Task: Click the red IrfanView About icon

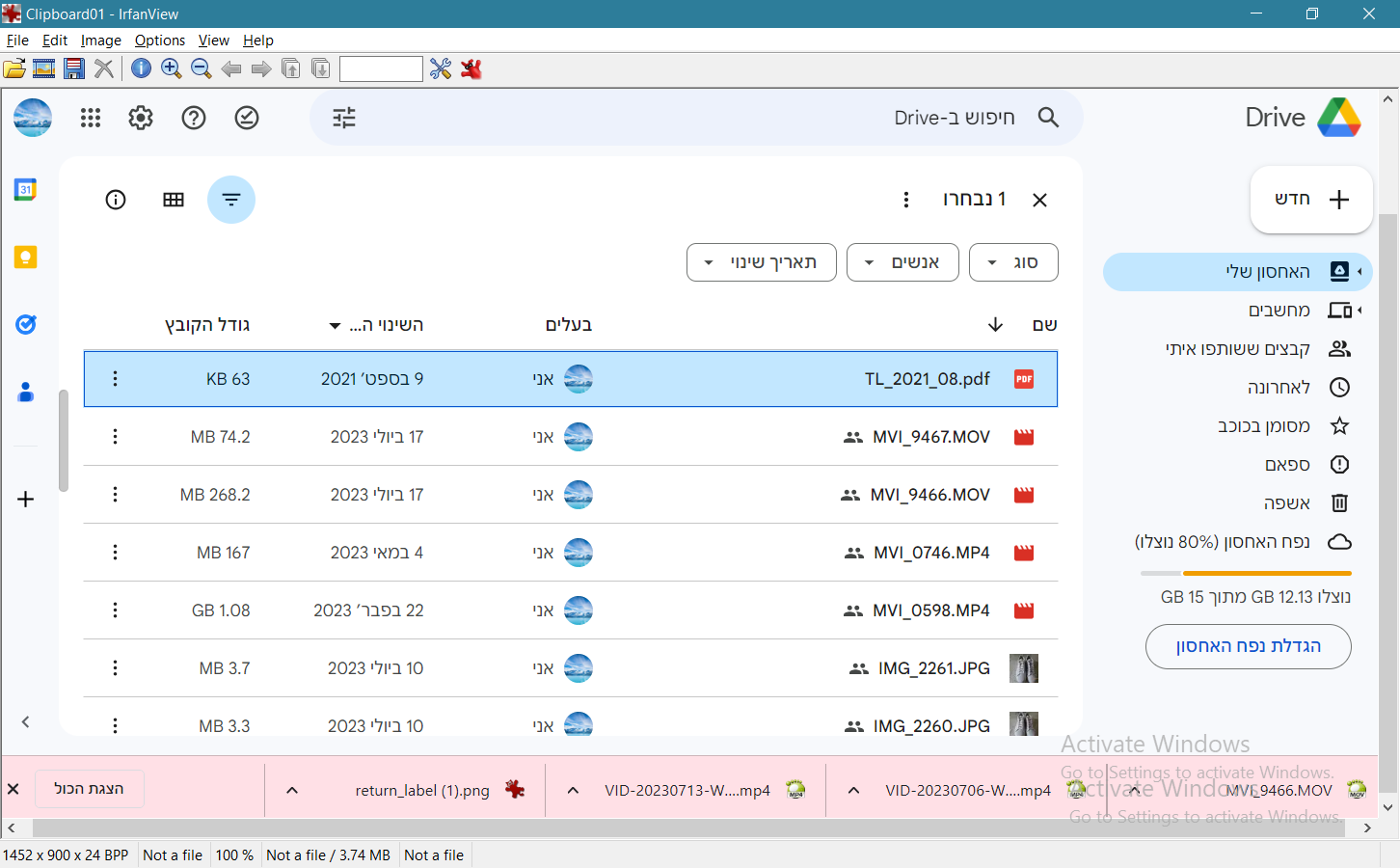Action: pyautogui.click(x=471, y=68)
